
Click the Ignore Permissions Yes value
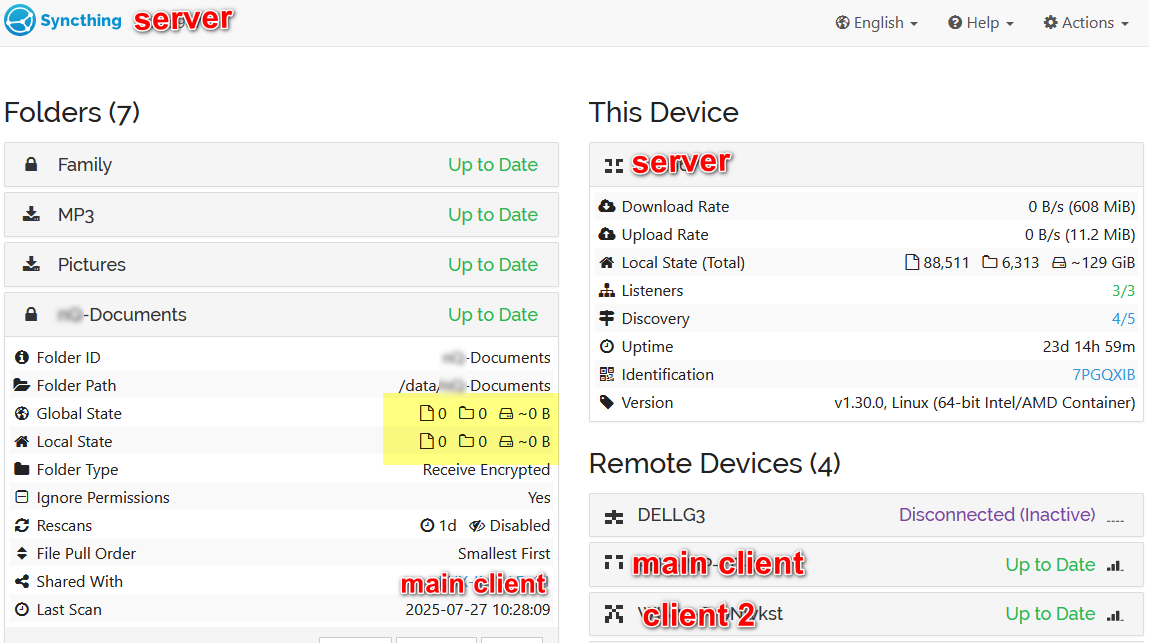pos(539,498)
